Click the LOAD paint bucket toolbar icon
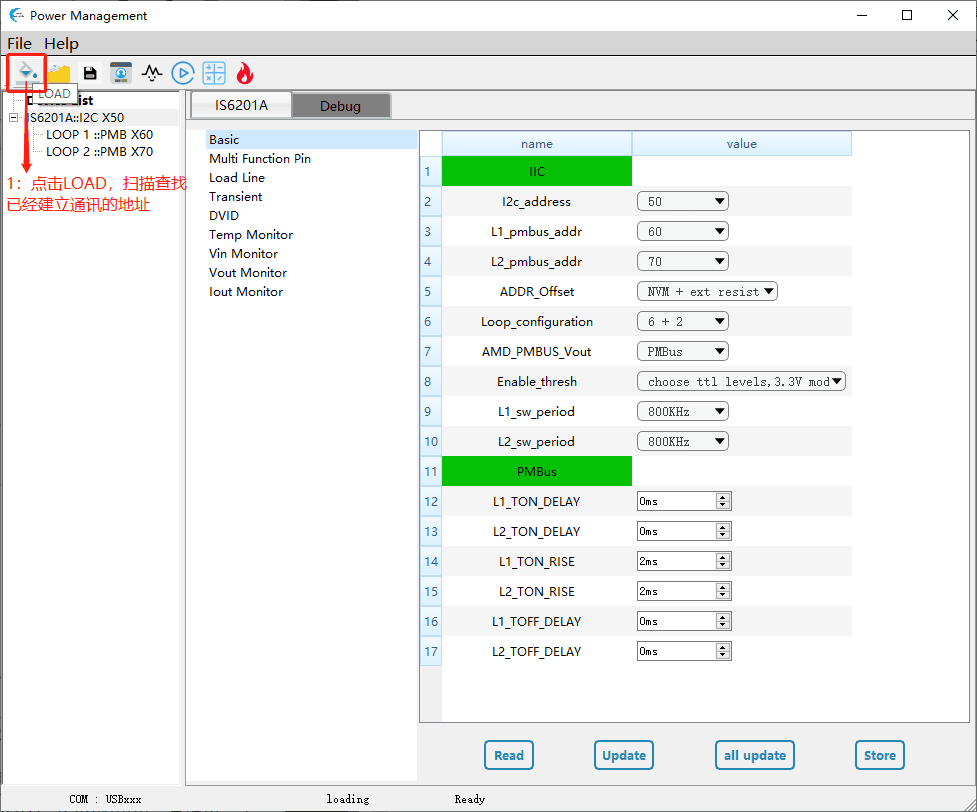The image size is (977, 812). pyautogui.click(x=27, y=72)
